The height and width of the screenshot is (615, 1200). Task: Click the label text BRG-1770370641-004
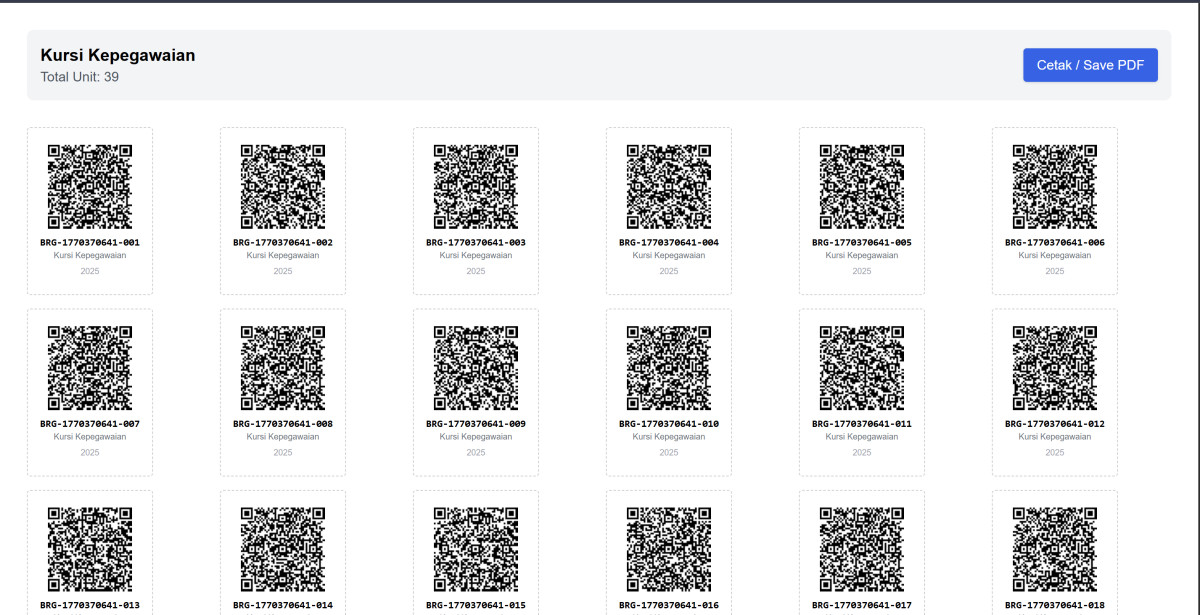669,243
